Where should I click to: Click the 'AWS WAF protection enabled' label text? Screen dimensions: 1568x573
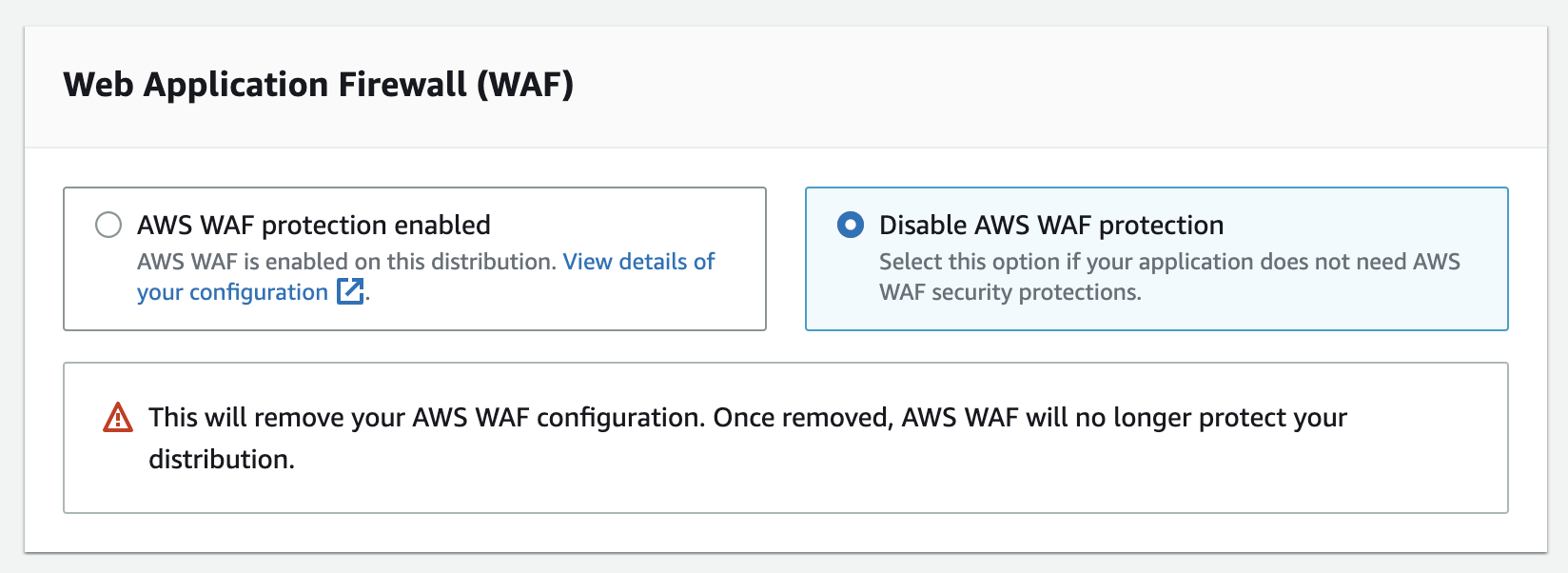[x=314, y=225]
